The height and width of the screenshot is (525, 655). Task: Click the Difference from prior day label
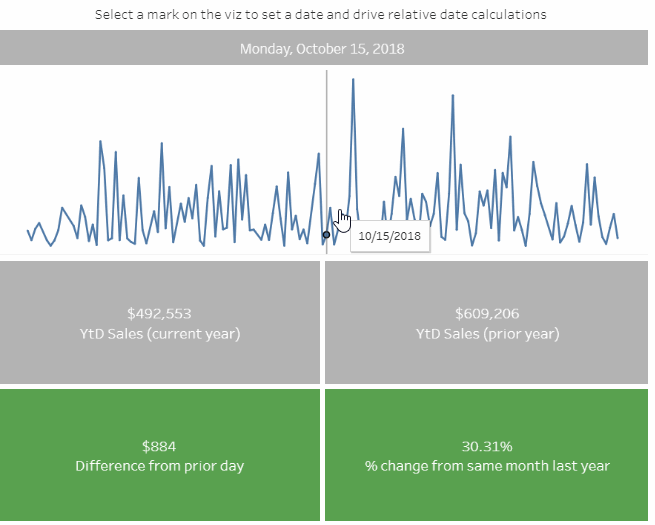(160, 466)
